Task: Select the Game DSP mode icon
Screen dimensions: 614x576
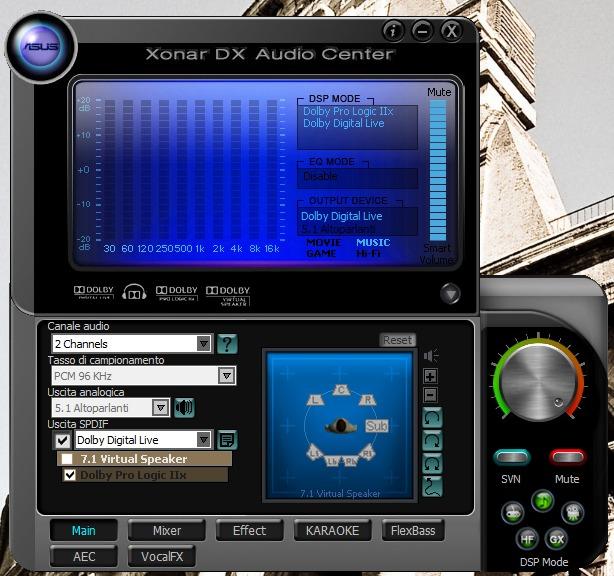Action: [513, 512]
